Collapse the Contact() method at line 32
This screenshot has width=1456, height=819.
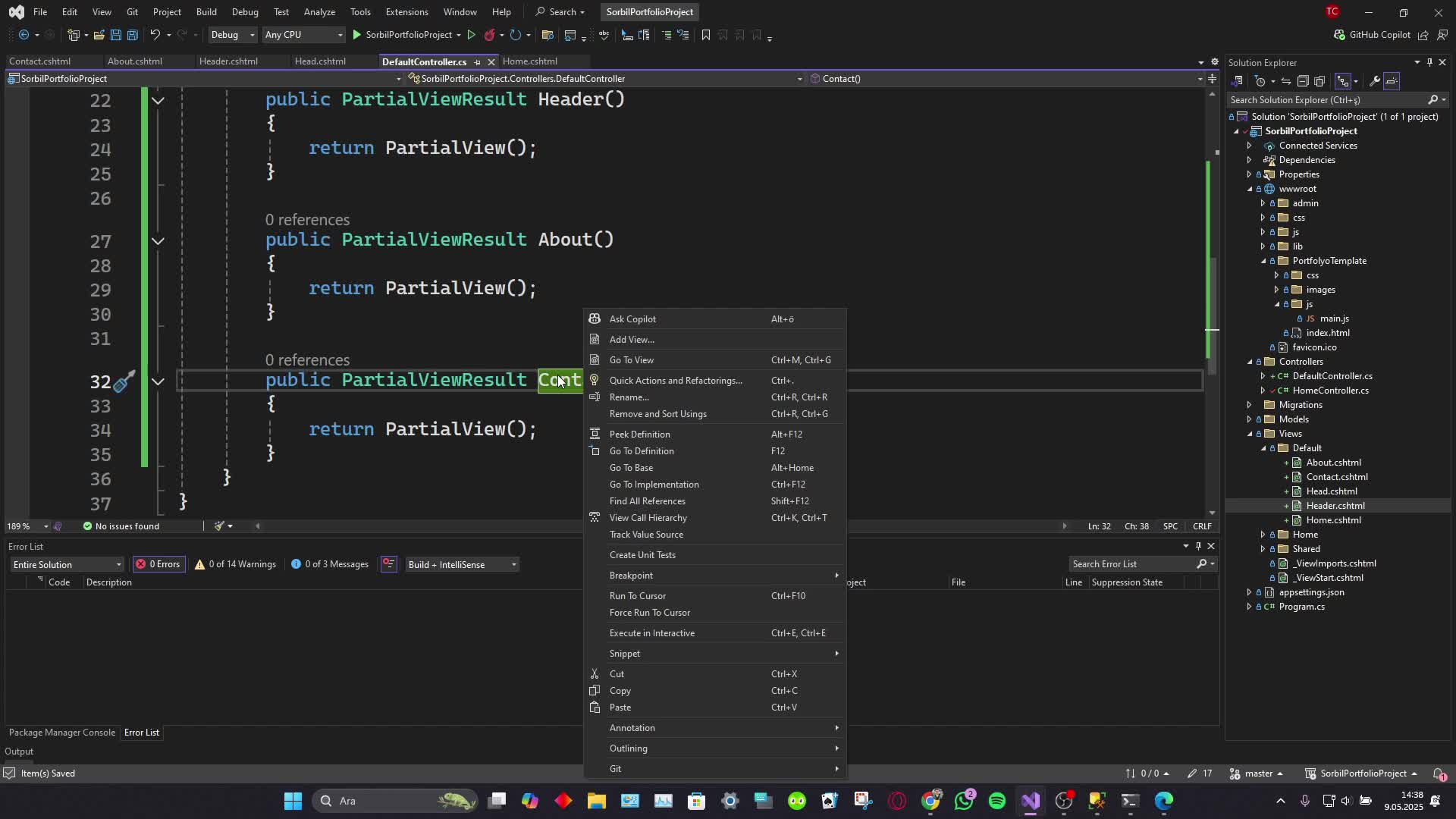(x=158, y=381)
